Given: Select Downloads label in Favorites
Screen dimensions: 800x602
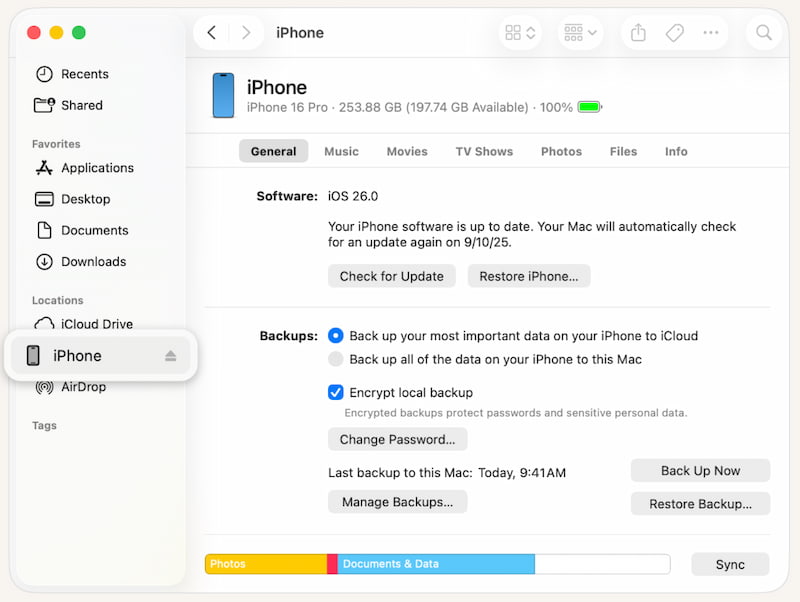Looking at the screenshot, I should tap(93, 261).
